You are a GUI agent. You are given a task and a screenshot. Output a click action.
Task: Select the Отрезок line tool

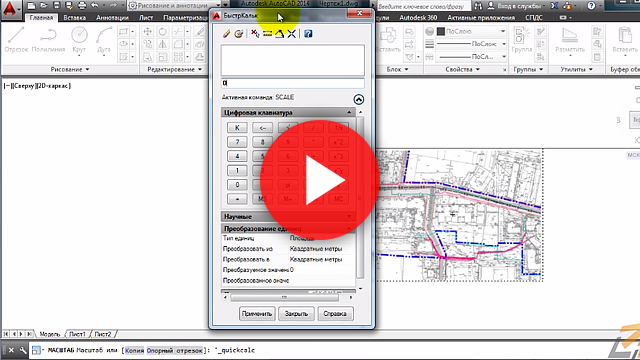[x=16, y=40]
